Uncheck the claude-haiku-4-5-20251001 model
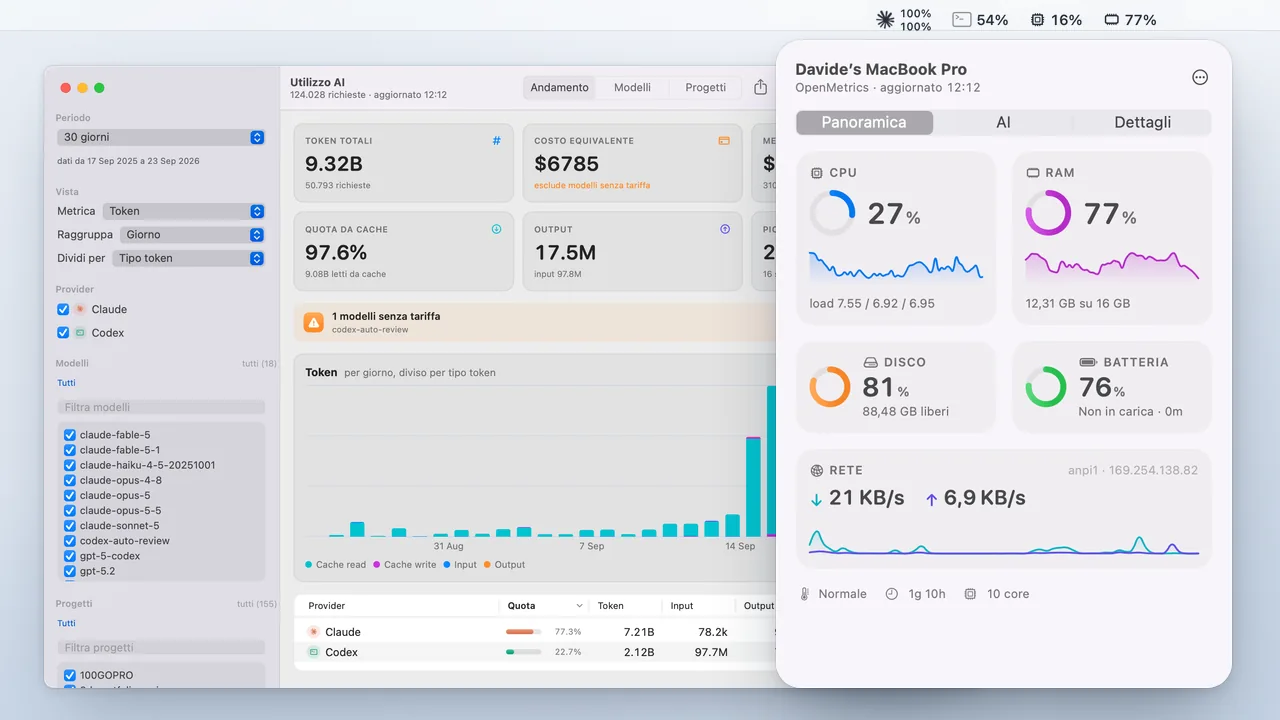Screen dimensions: 1280x720 tap(70, 465)
